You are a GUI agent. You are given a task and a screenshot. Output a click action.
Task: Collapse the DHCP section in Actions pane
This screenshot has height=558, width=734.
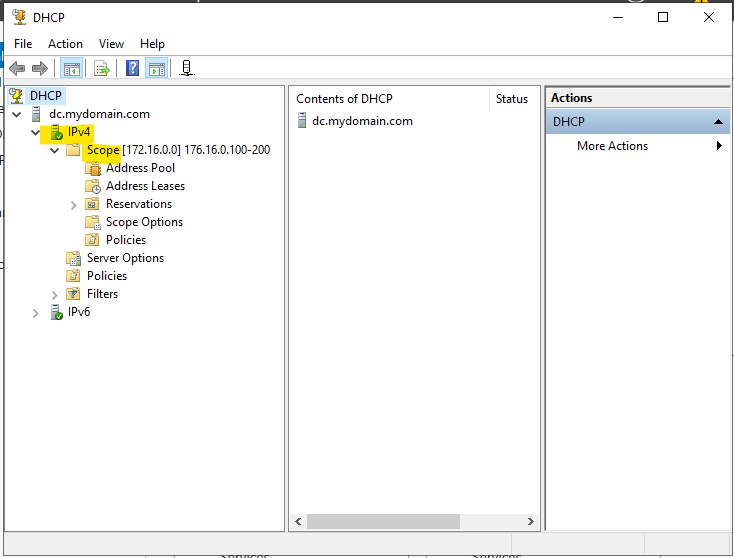tap(717, 122)
